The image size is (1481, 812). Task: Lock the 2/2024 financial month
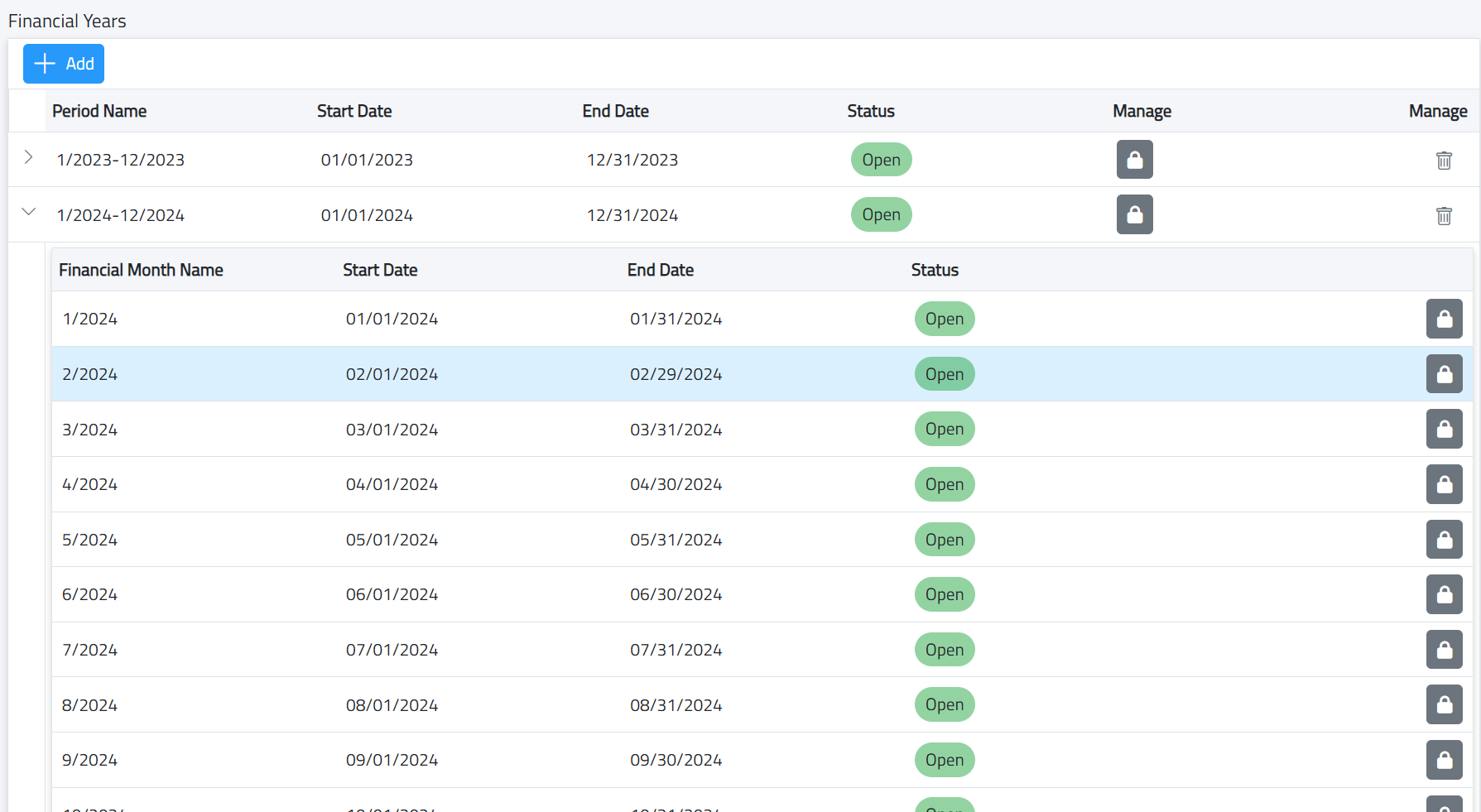1444,374
